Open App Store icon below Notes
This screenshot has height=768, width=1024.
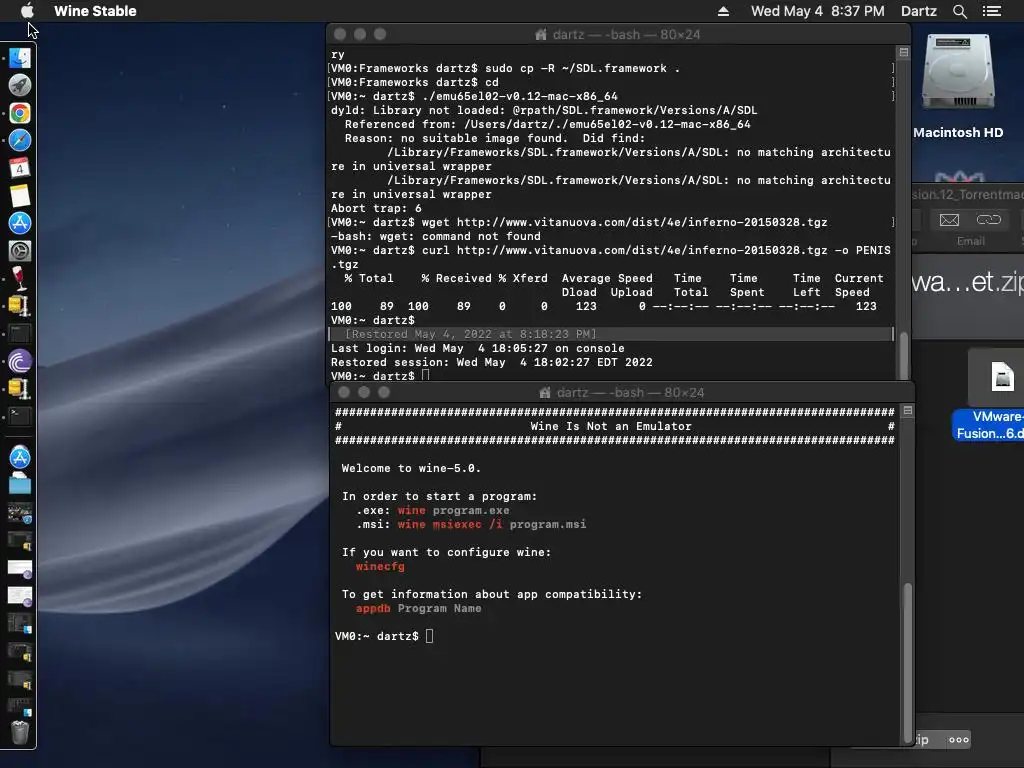tap(20, 223)
